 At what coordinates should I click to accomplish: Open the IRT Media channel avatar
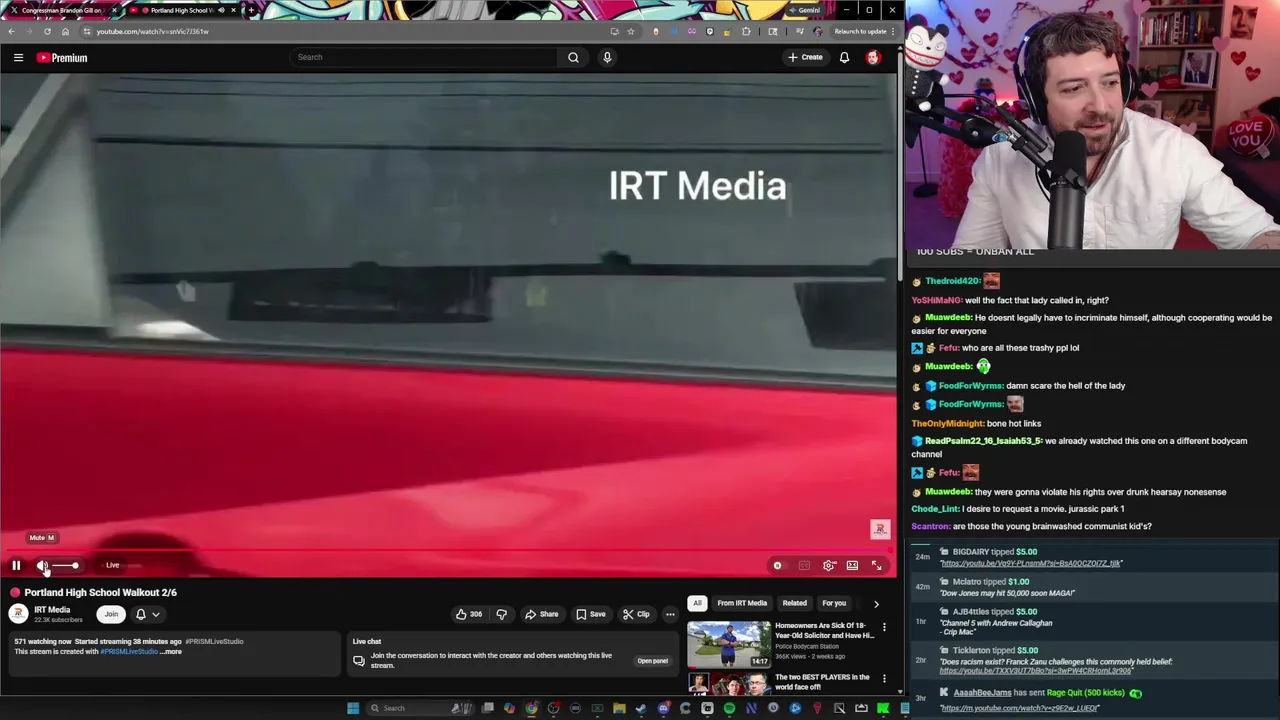(x=18, y=614)
